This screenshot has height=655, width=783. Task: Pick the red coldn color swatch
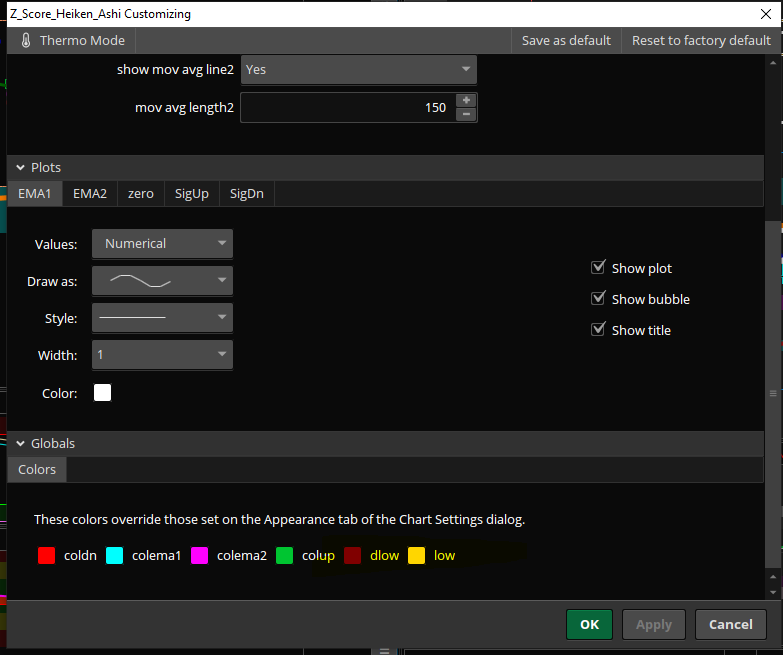(x=46, y=555)
